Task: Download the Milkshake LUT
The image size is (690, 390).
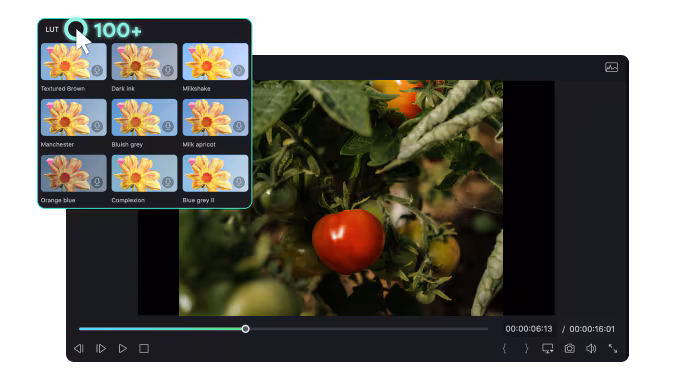Action: (239, 70)
